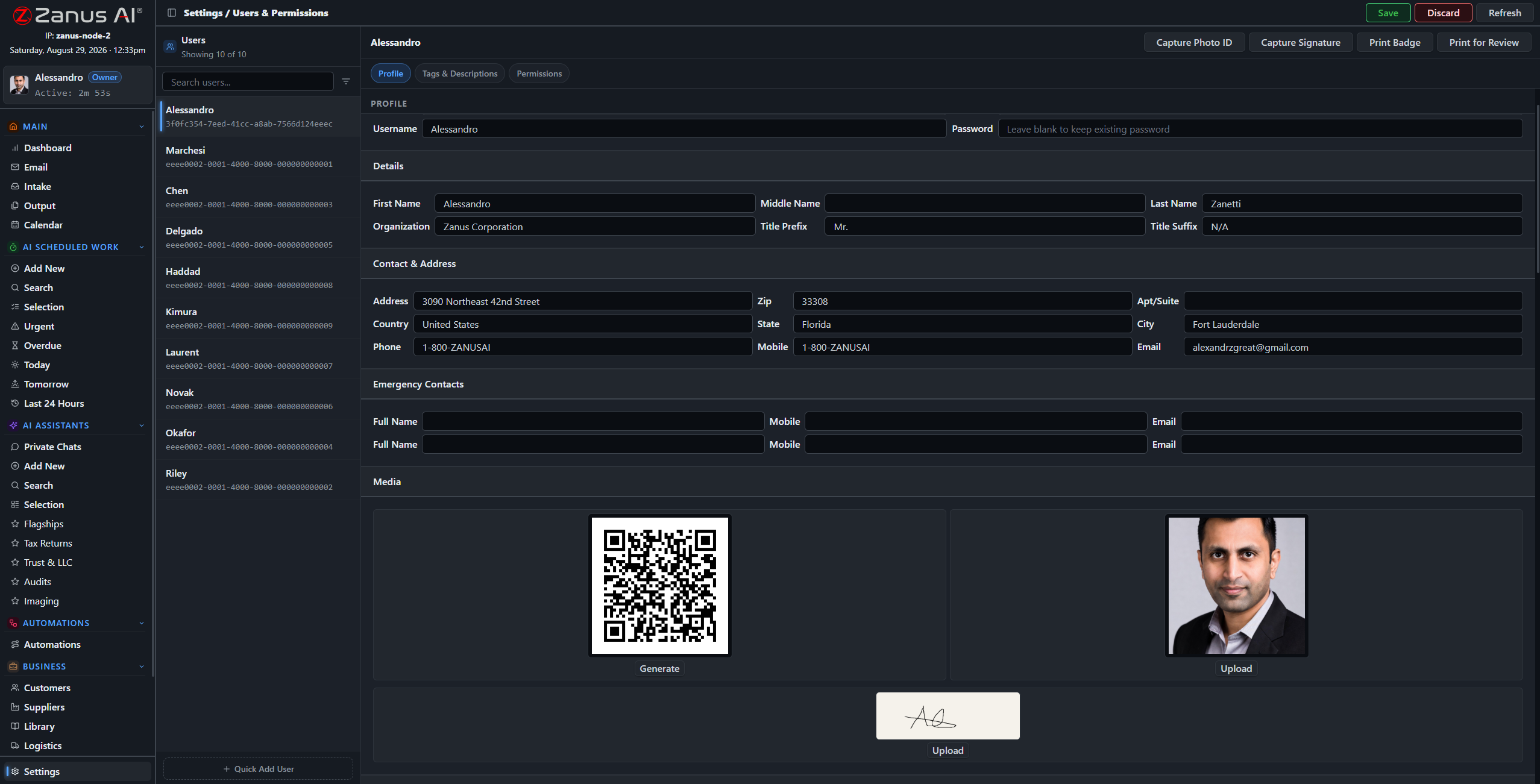Screen dimensions: 1540x784
Task: Select user Marchesi in the list
Action: click(259, 157)
